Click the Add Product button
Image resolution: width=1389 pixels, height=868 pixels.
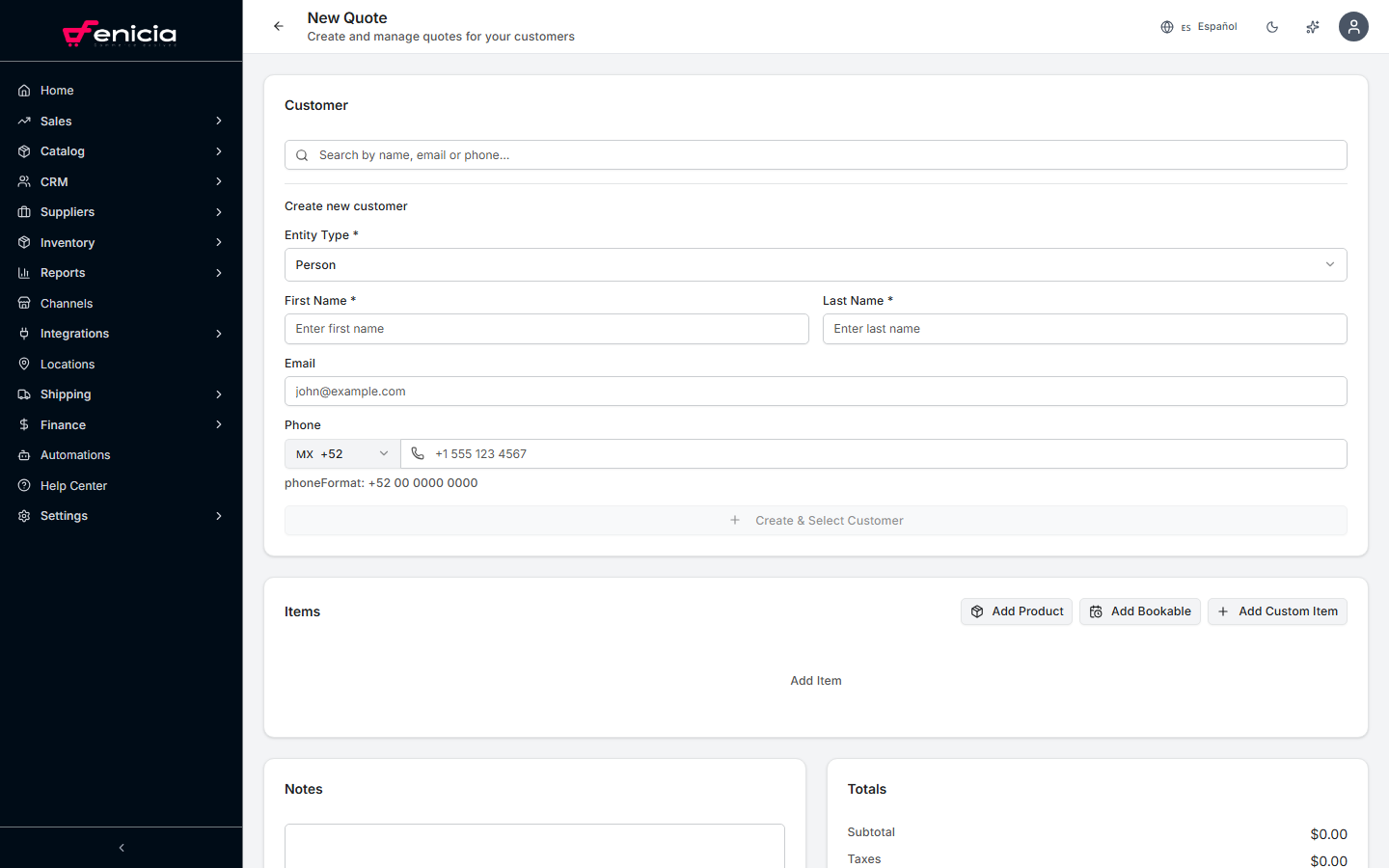pyautogui.click(x=1017, y=611)
